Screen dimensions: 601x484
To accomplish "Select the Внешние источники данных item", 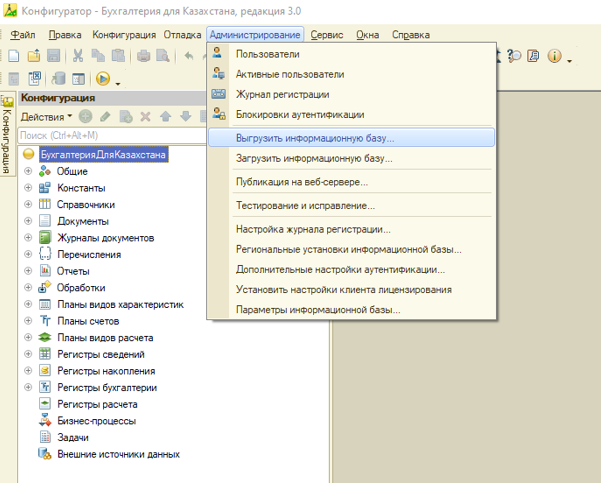I will coord(118,454).
